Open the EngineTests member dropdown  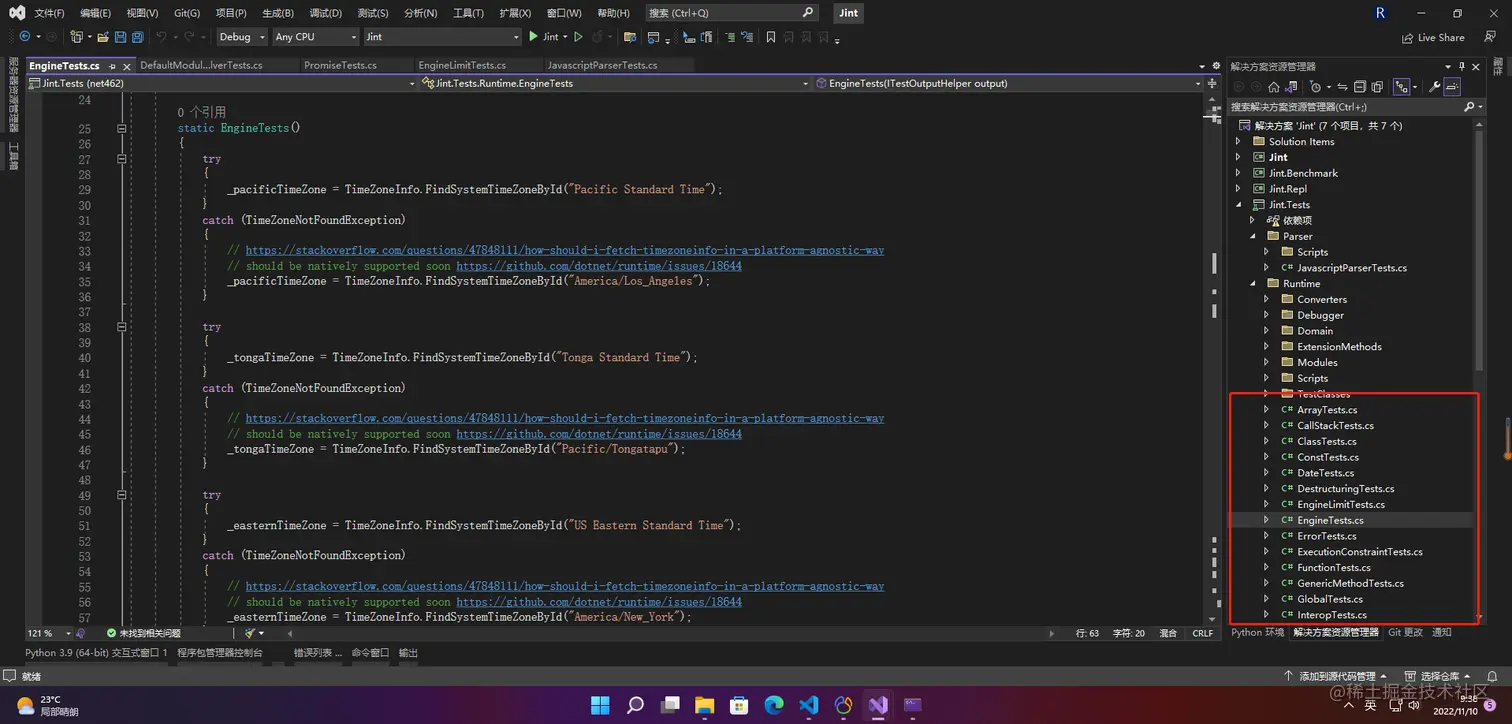click(1008, 83)
